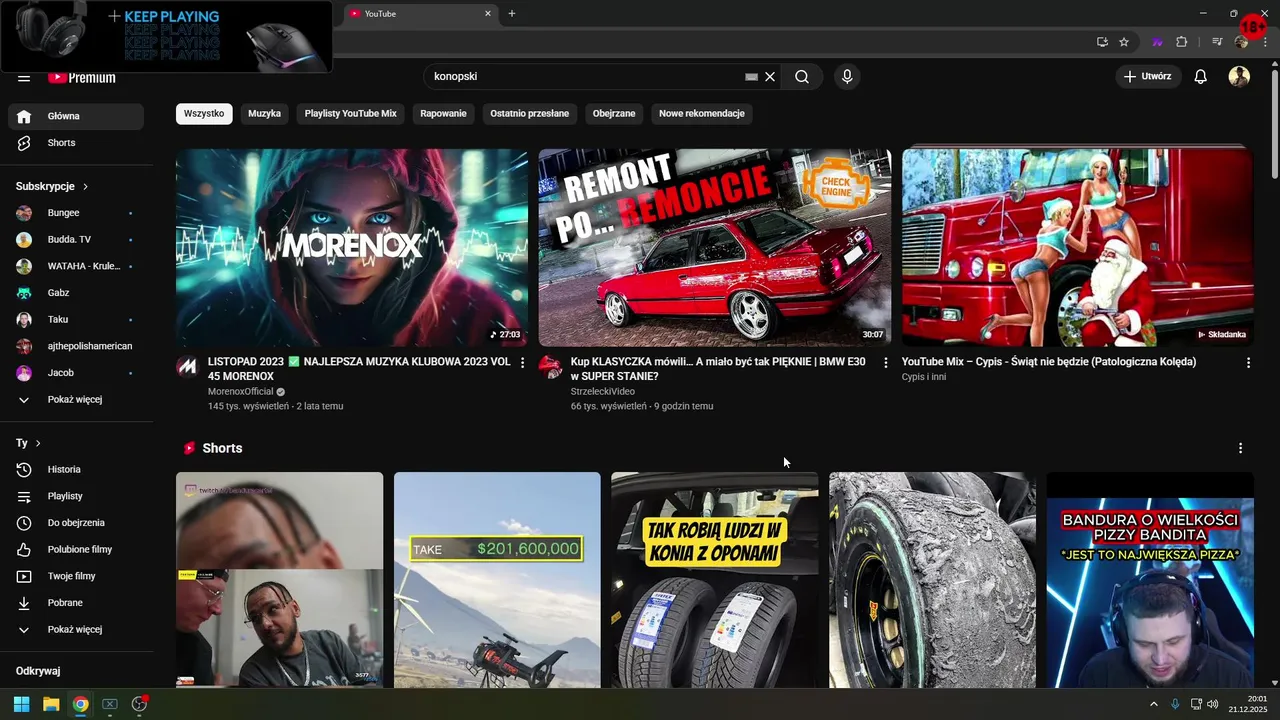
Task: Open Historia in the sidebar
Action: [x=76, y=469]
